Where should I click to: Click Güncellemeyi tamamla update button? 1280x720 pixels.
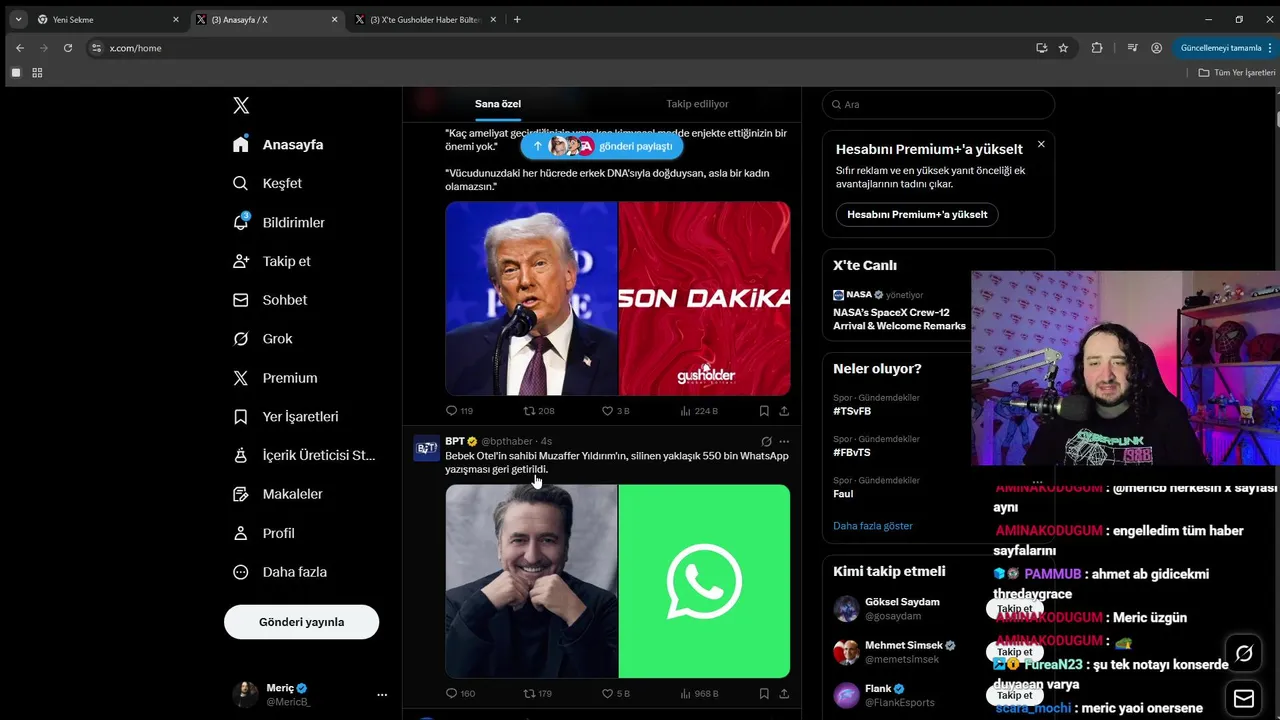click(1225, 48)
